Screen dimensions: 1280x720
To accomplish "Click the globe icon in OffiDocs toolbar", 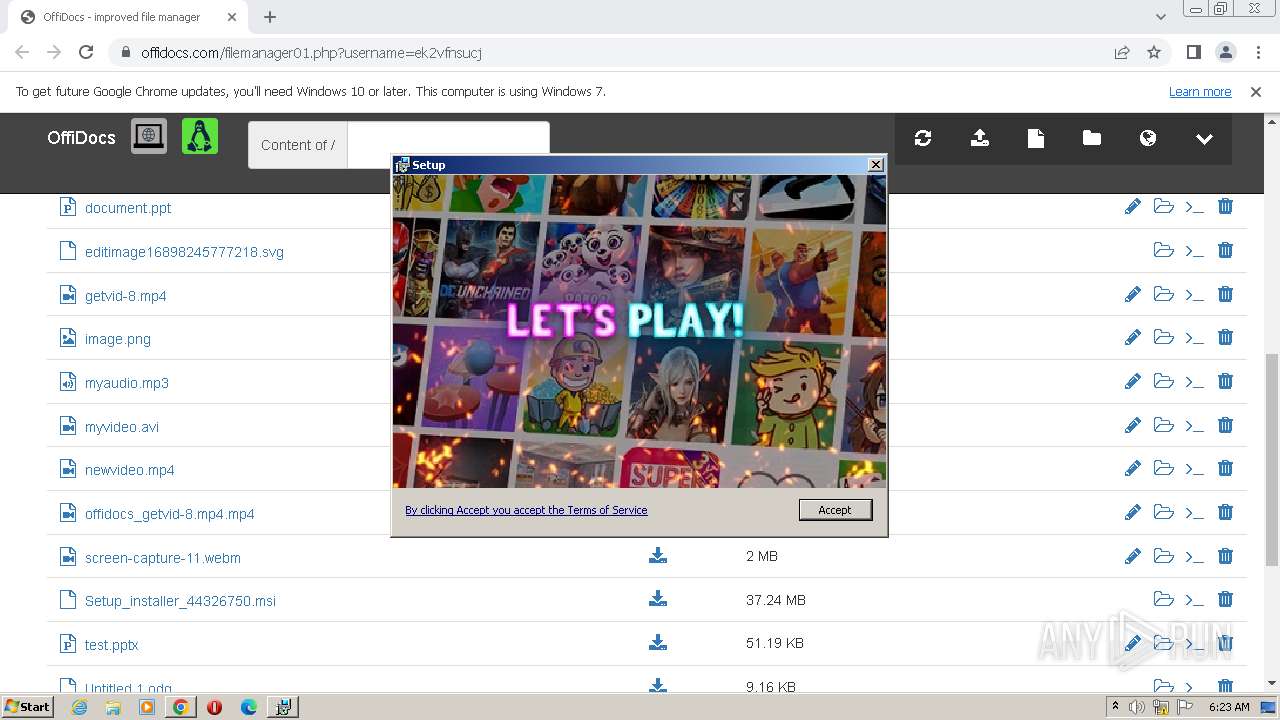I will coord(1148,139).
